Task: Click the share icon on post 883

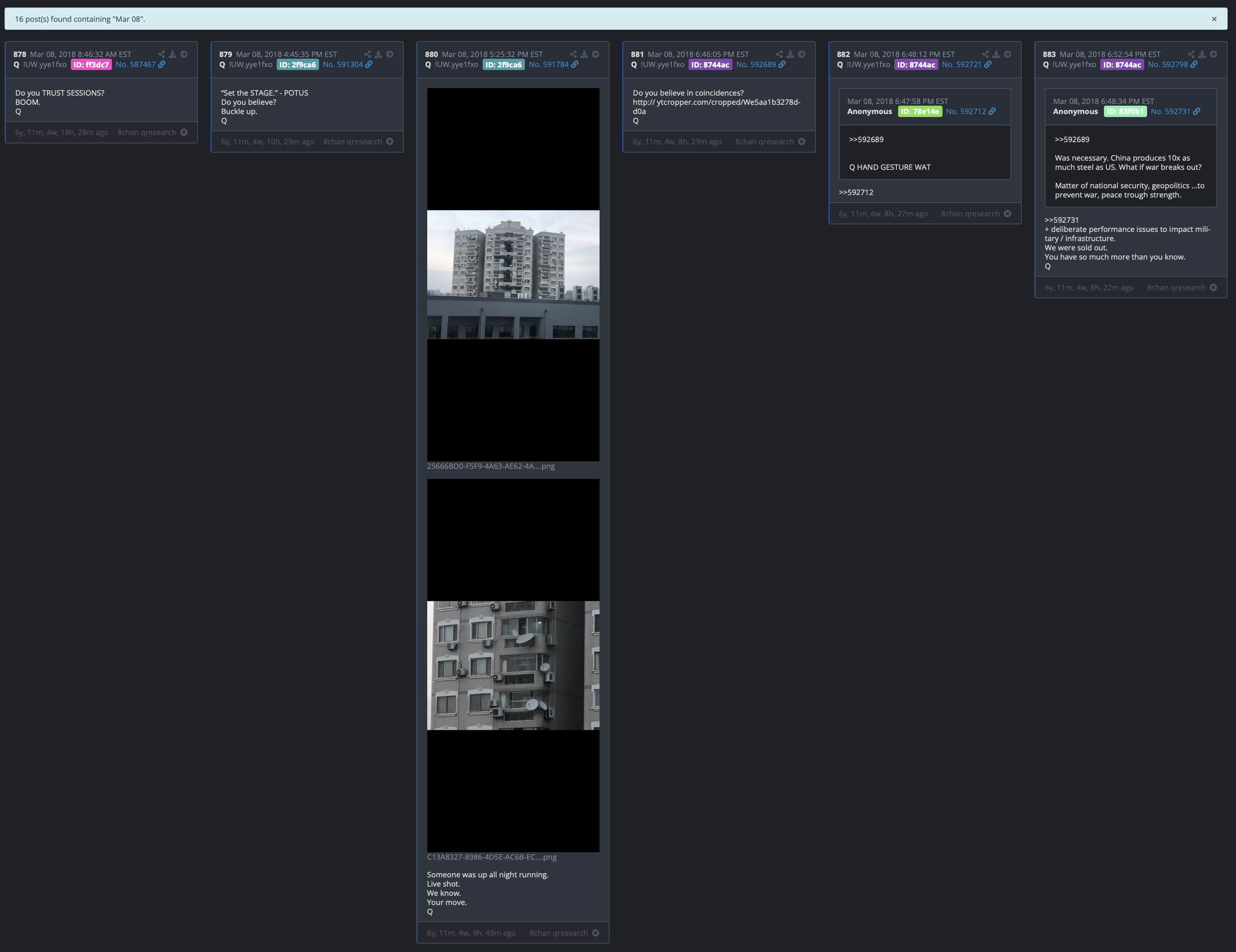Action: coord(1192,55)
